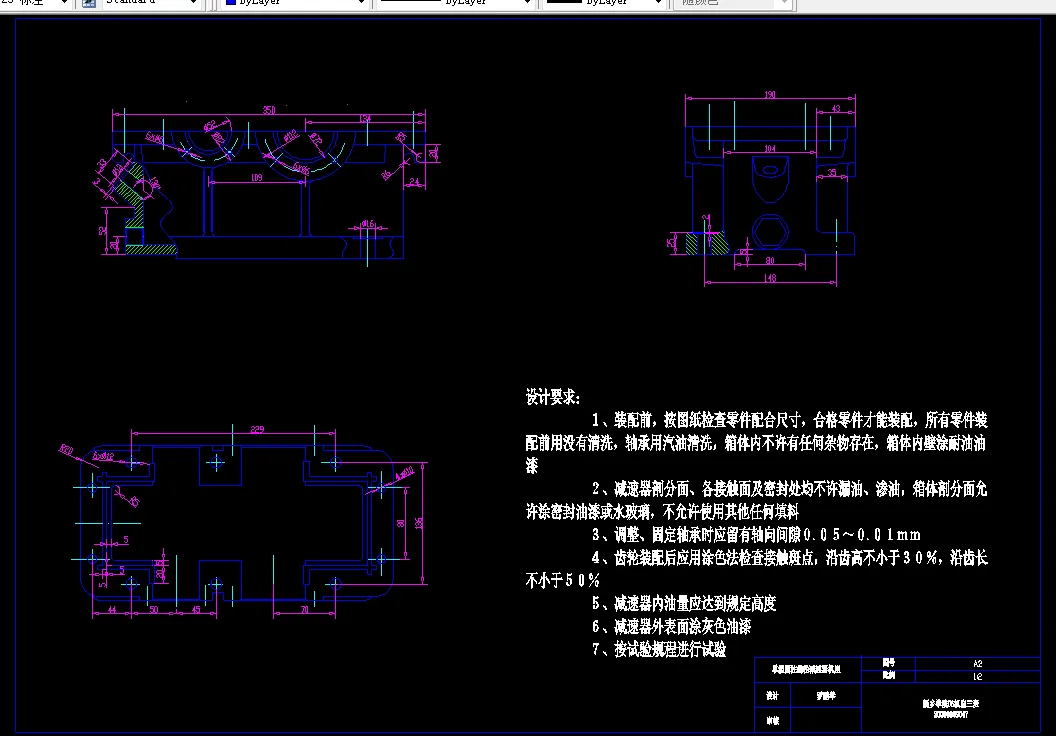Select the 43 dimension in side view
This screenshot has width=1056, height=736.
pyautogui.click(x=836, y=108)
